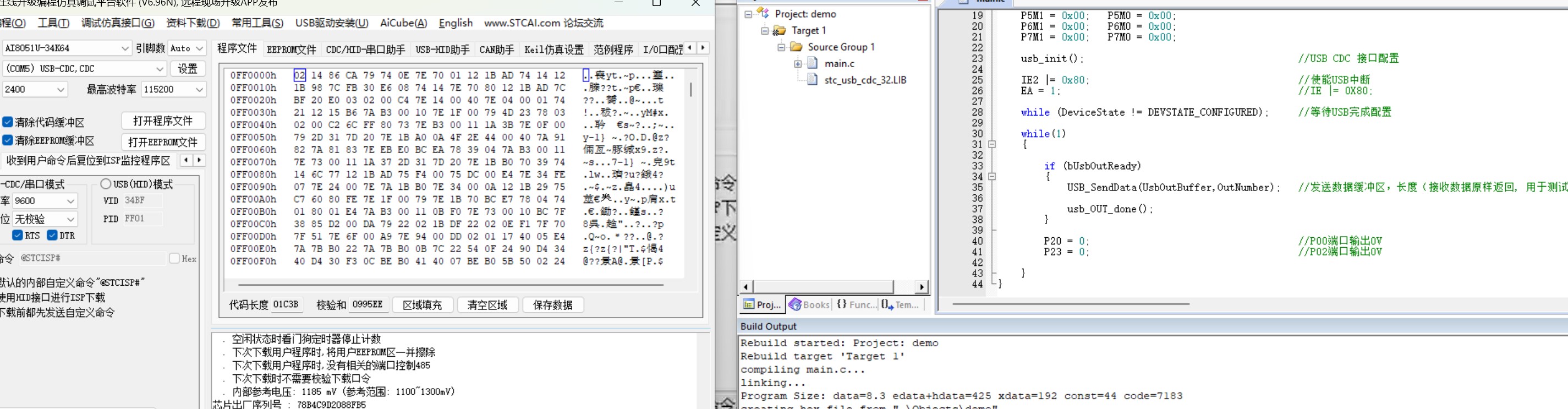Image resolution: width=1568 pixels, height=409 pixels.
Task: Click the Keil project tree right scroll arrow
Action: (922, 287)
